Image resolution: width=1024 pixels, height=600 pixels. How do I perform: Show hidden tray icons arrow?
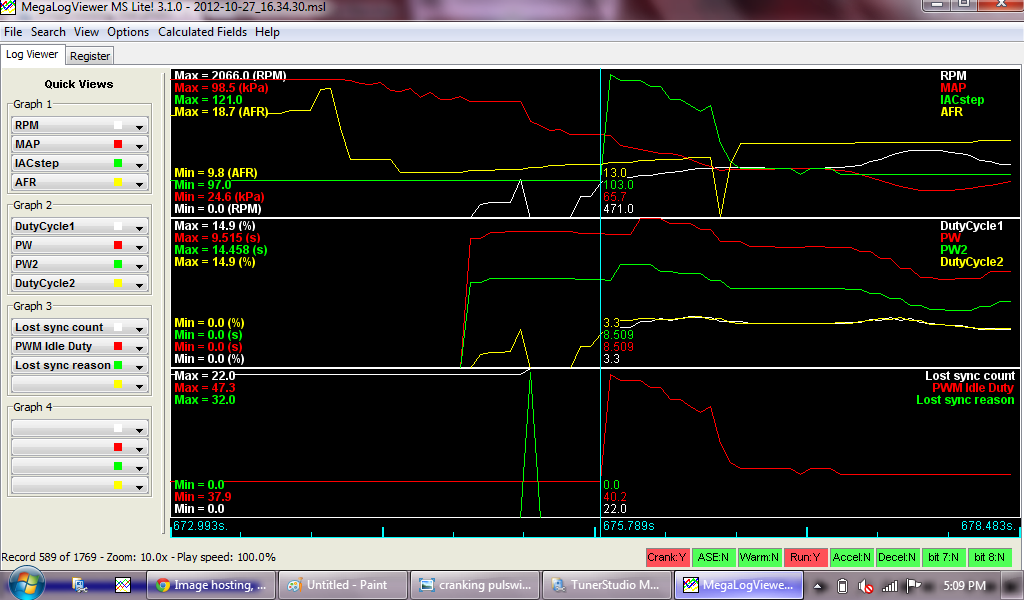[818, 586]
